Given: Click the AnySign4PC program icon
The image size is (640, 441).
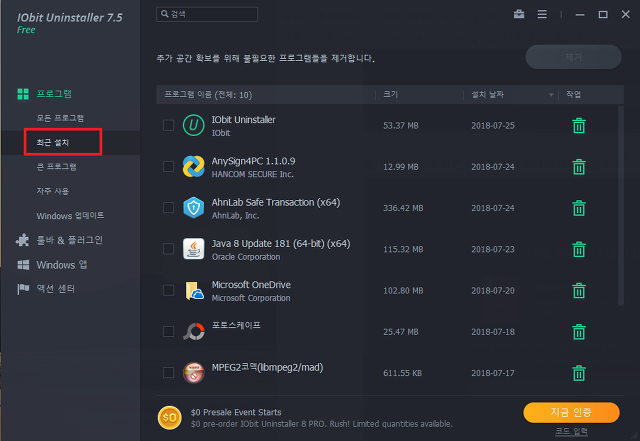Looking at the screenshot, I should tap(193, 167).
